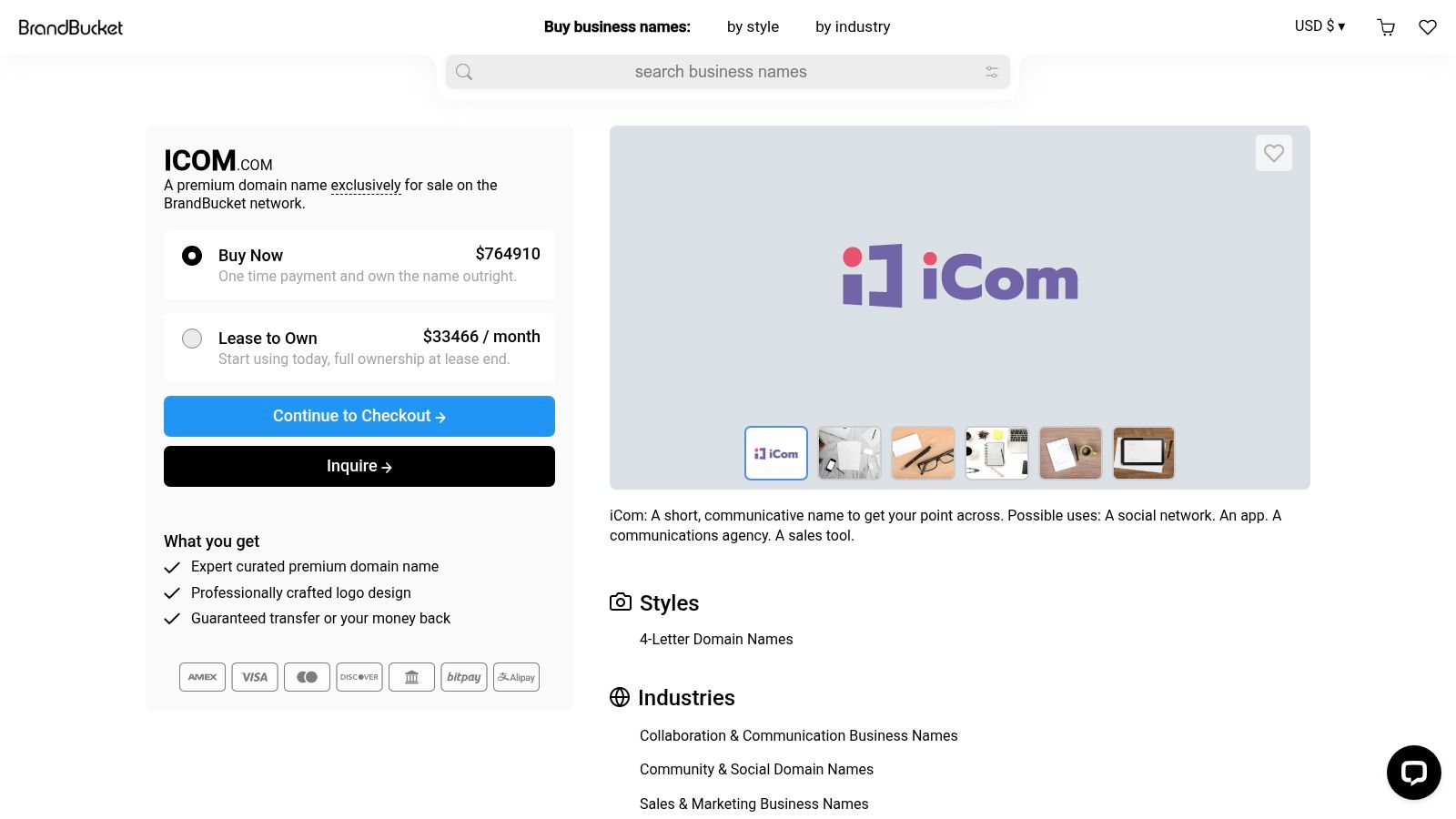Select the Lease to Own option
Image resolution: width=1456 pixels, height=819 pixels.
tap(192, 339)
